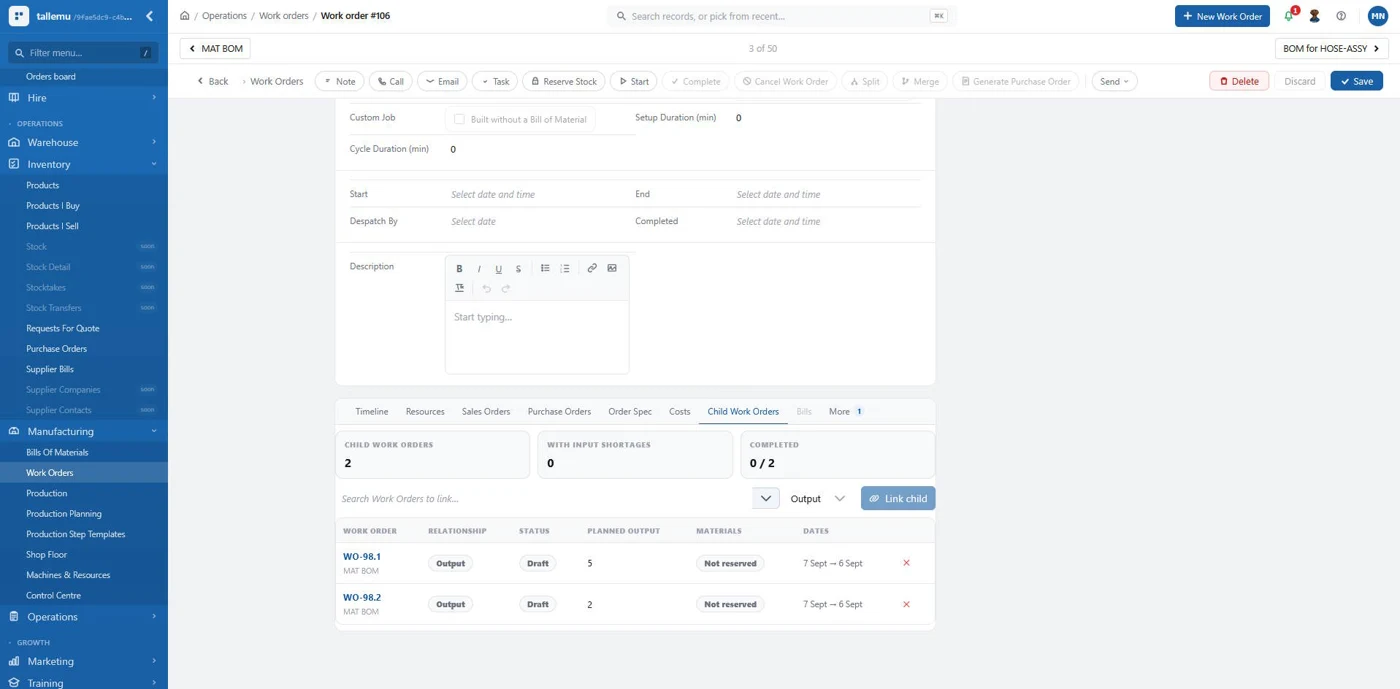
Task: Open the WO-98.1 link
Action: (x=362, y=556)
